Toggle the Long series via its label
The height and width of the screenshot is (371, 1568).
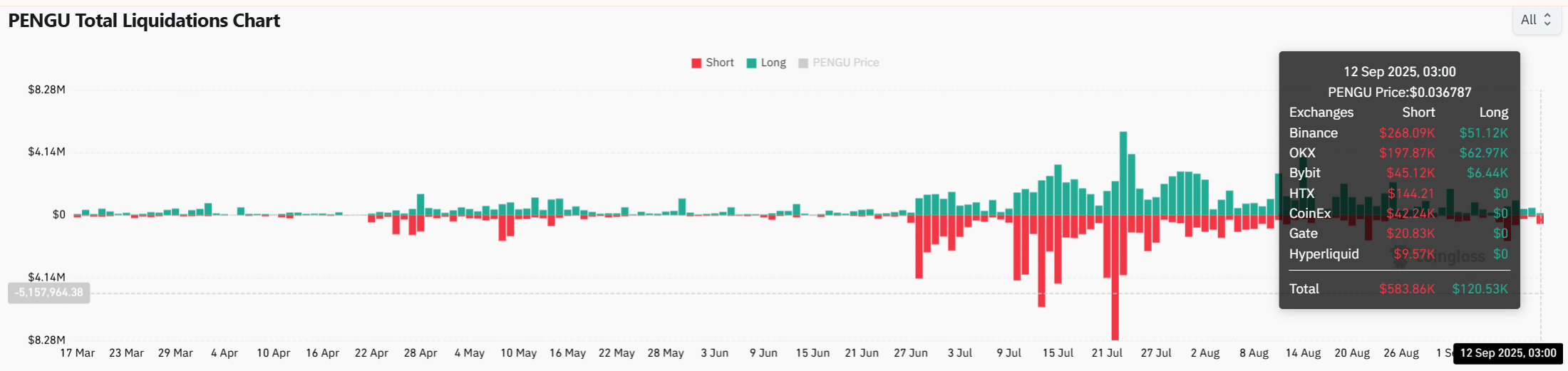tap(773, 63)
